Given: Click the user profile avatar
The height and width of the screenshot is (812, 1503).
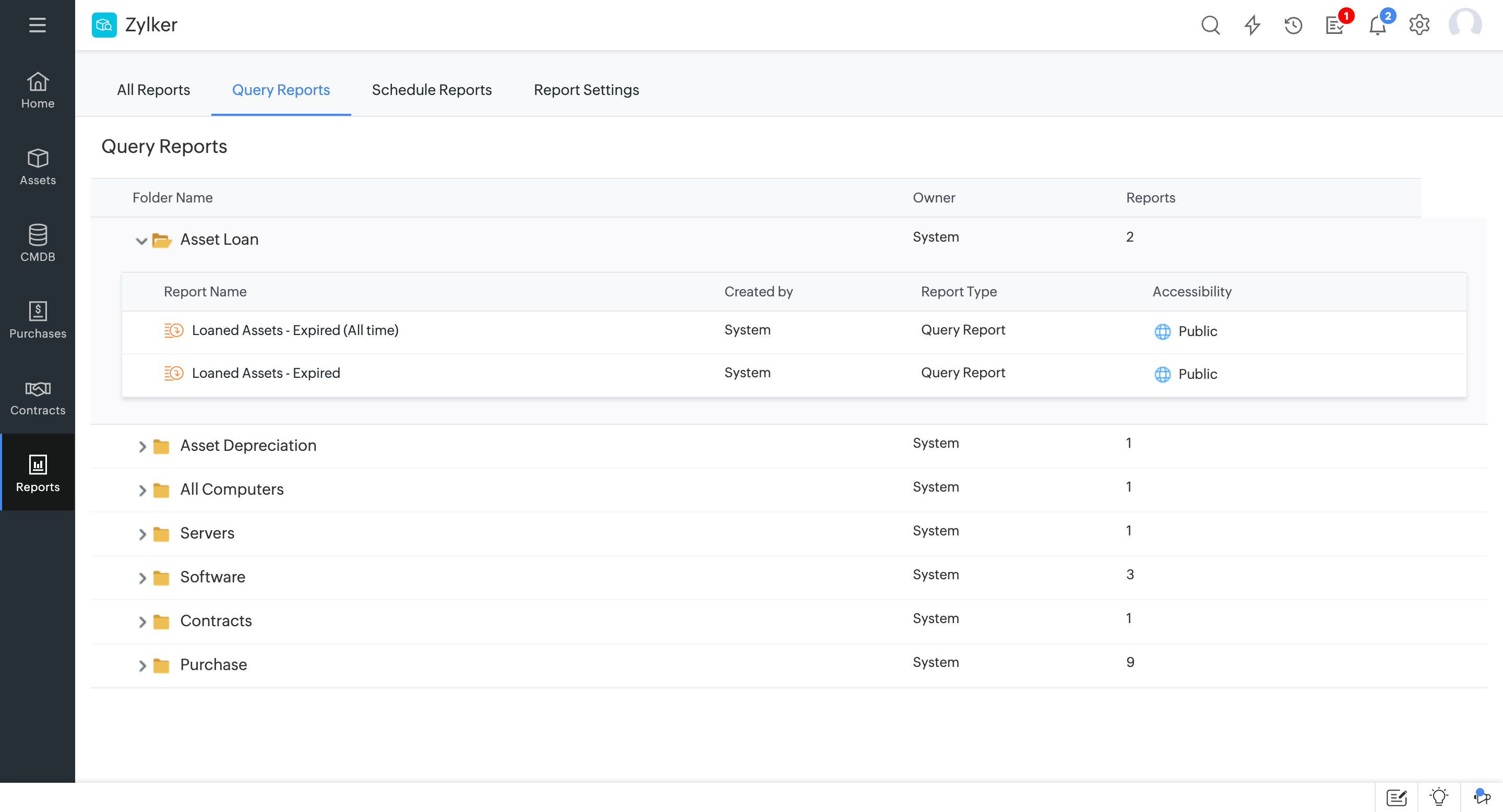Looking at the screenshot, I should coord(1464,25).
